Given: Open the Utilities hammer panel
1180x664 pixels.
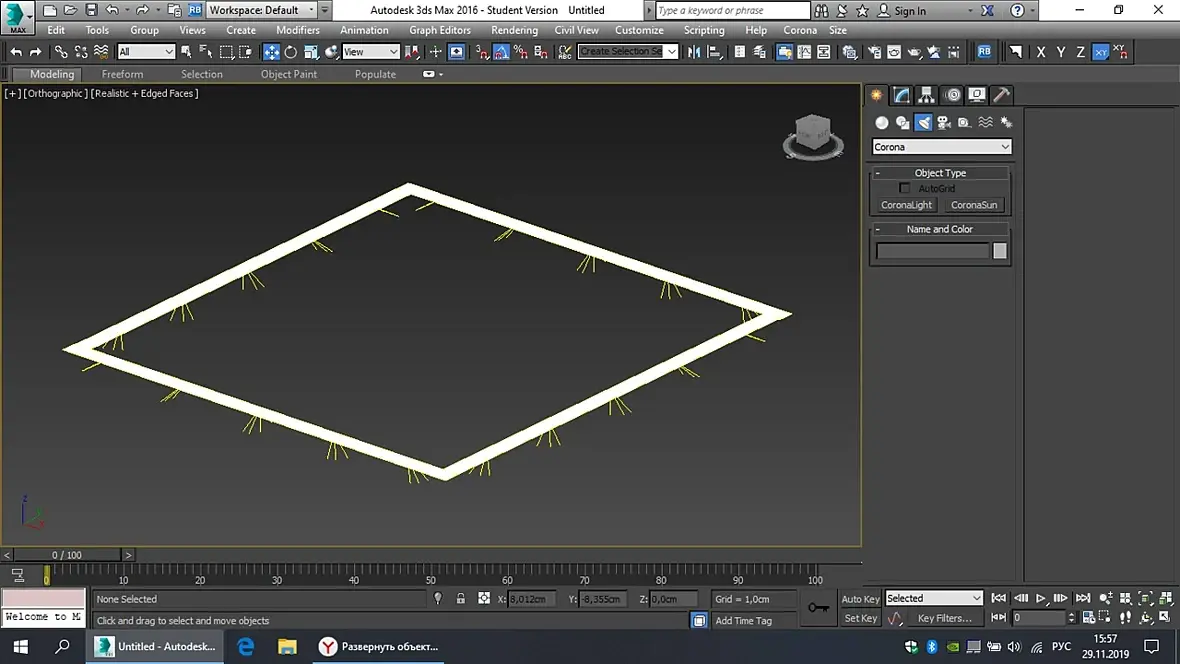Looking at the screenshot, I should (1001, 95).
